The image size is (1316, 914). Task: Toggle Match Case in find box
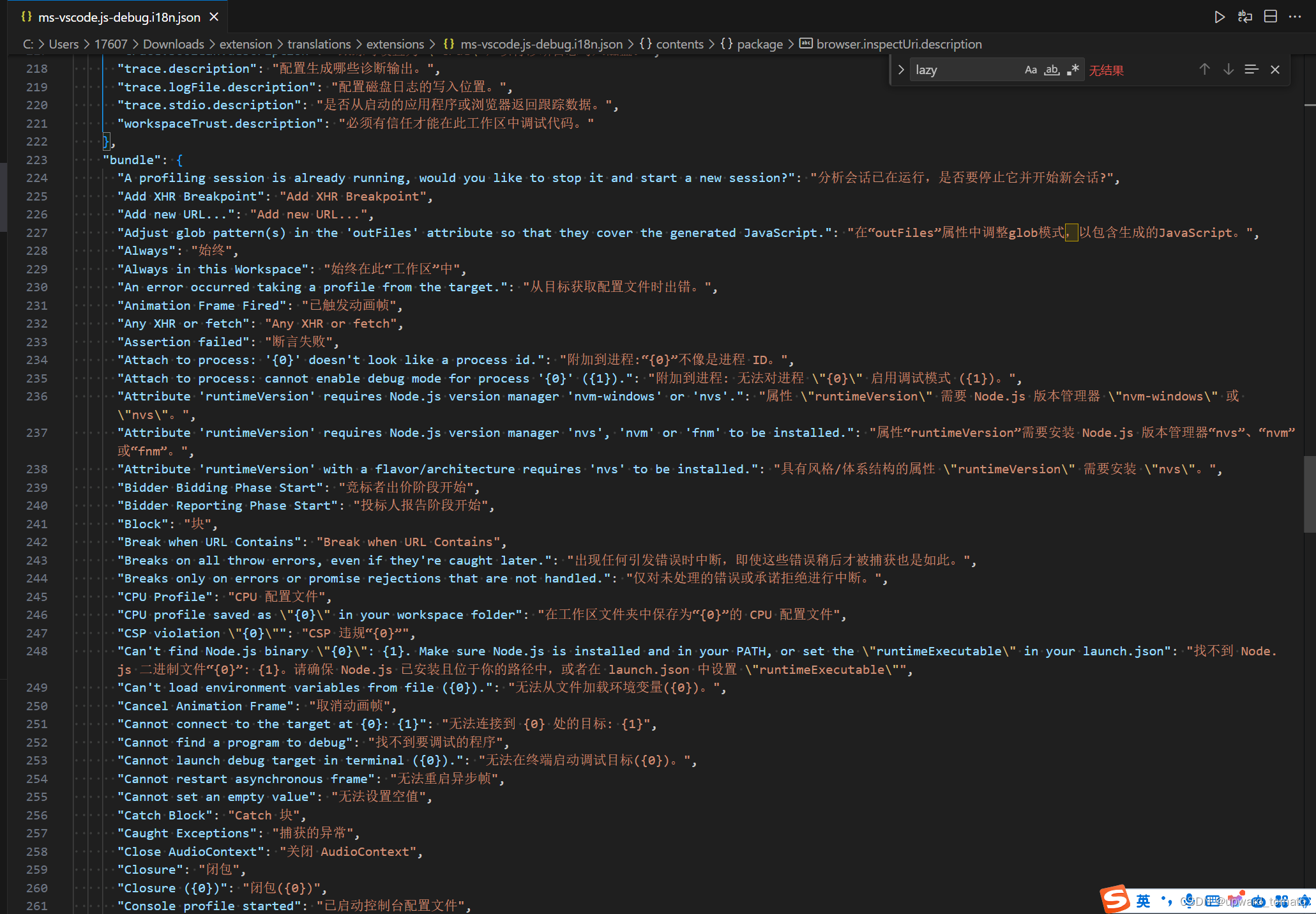[x=1031, y=70]
